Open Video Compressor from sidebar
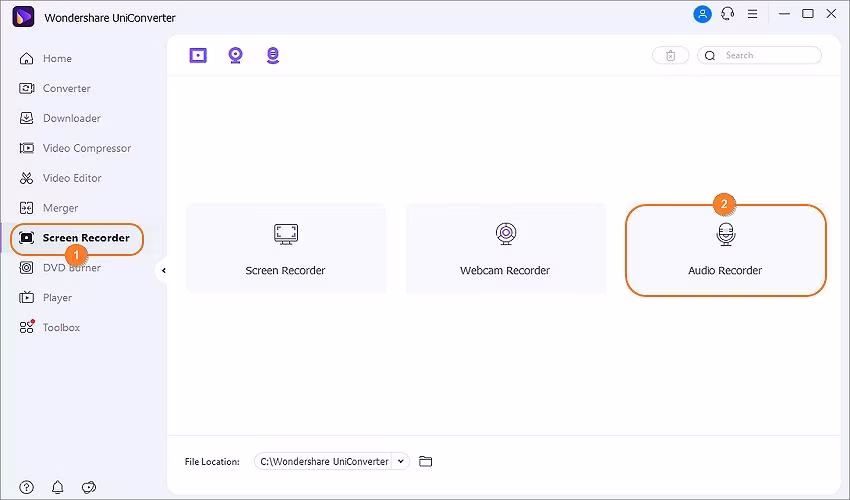This screenshot has height=500, width=850. pos(75,148)
